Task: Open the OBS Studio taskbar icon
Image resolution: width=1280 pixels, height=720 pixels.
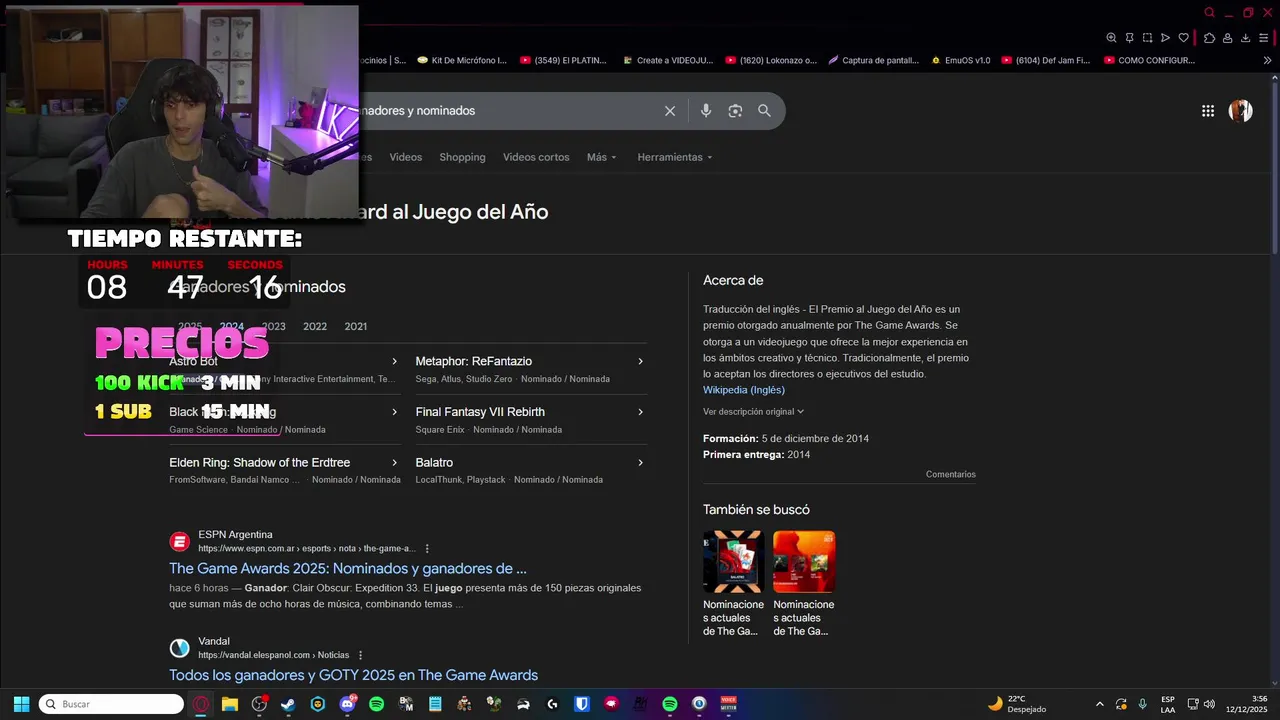Action: coord(259,704)
